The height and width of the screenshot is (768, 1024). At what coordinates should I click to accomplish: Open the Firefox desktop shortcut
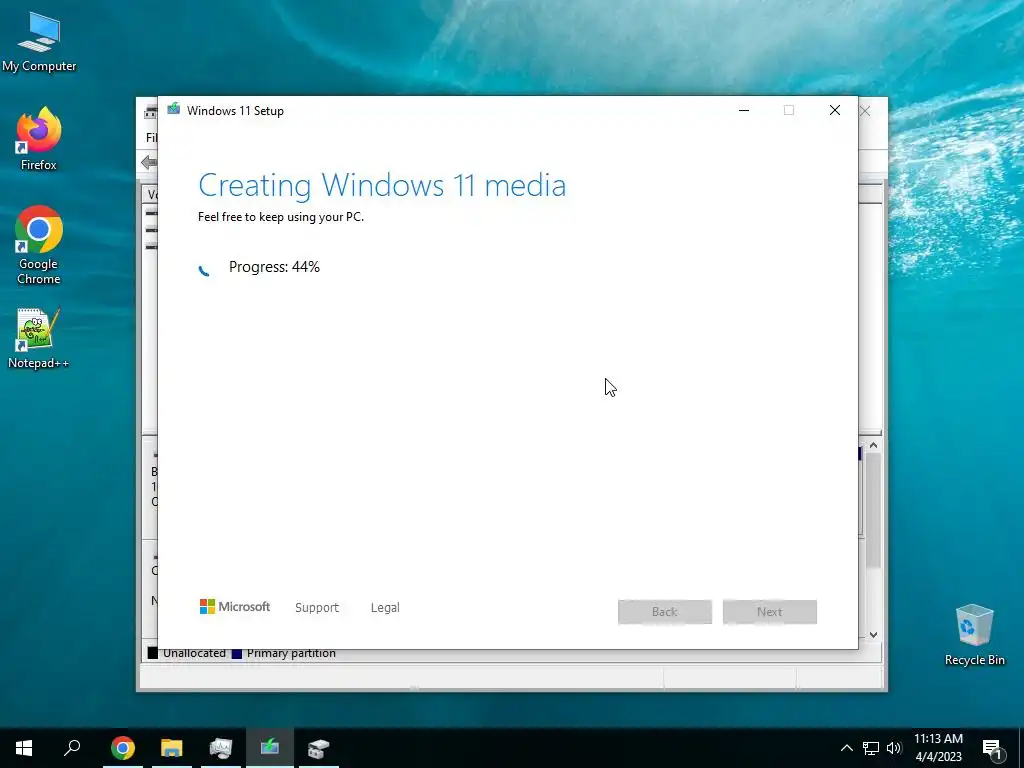(39, 139)
